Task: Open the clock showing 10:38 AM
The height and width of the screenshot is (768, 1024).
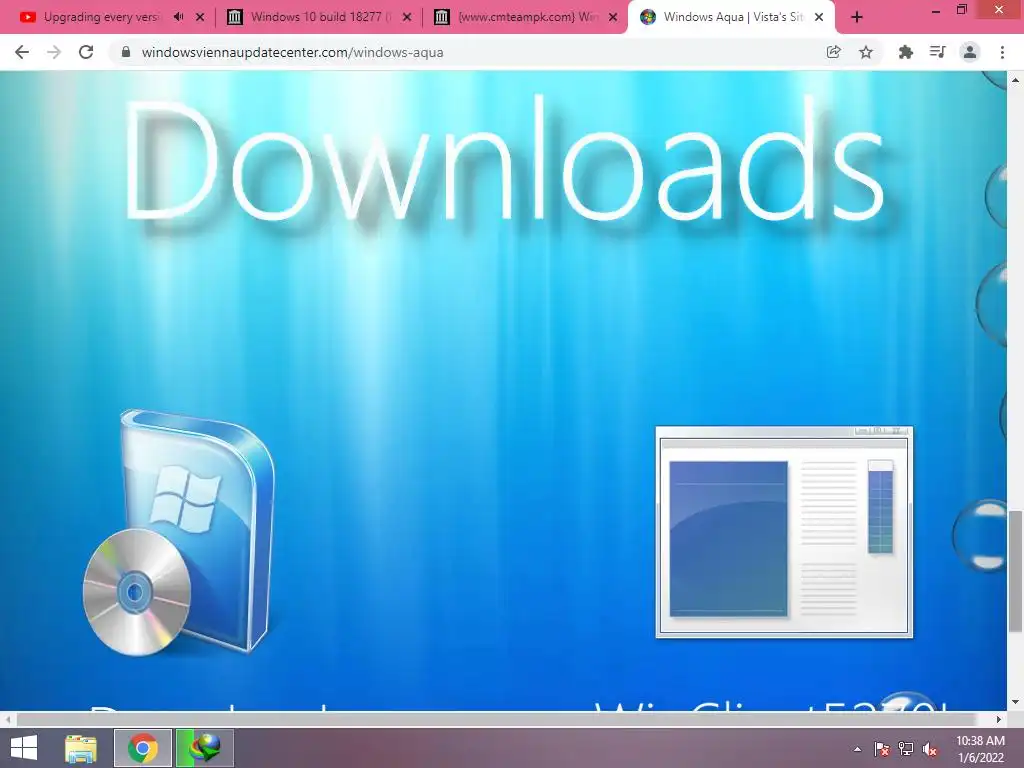Action: (x=980, y=749)
